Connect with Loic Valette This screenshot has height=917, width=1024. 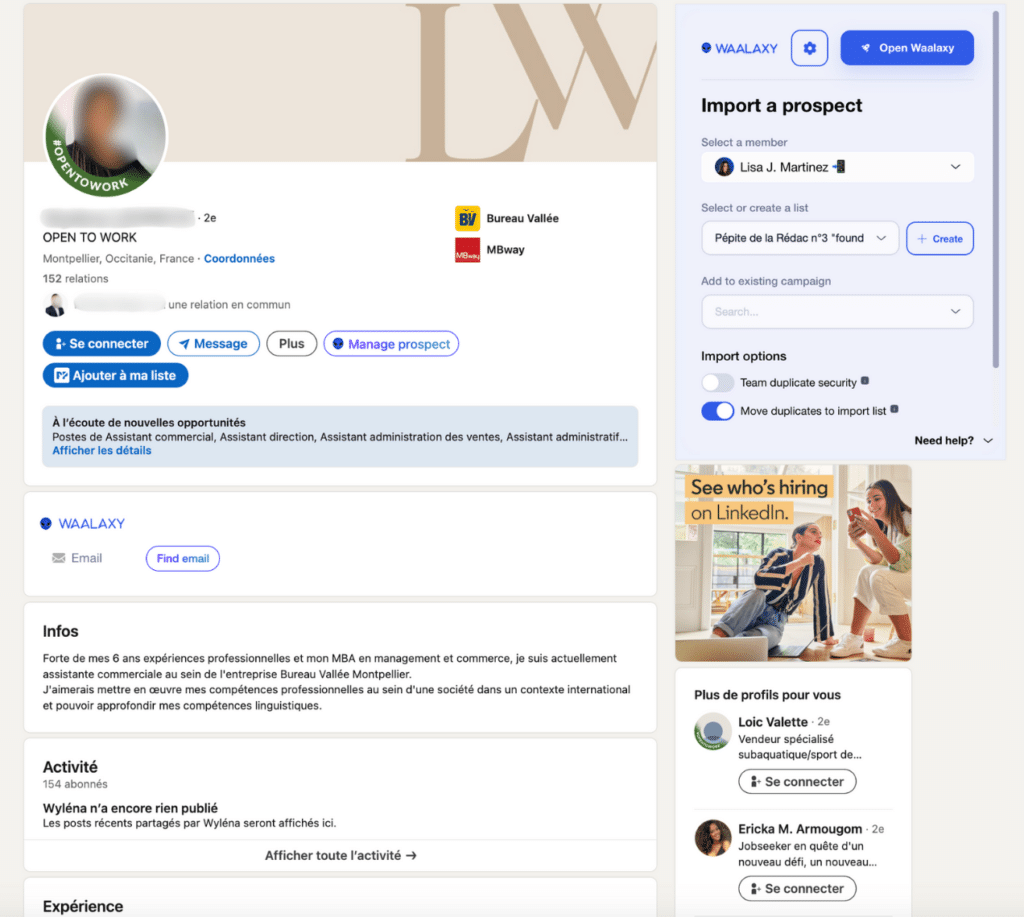797,782
